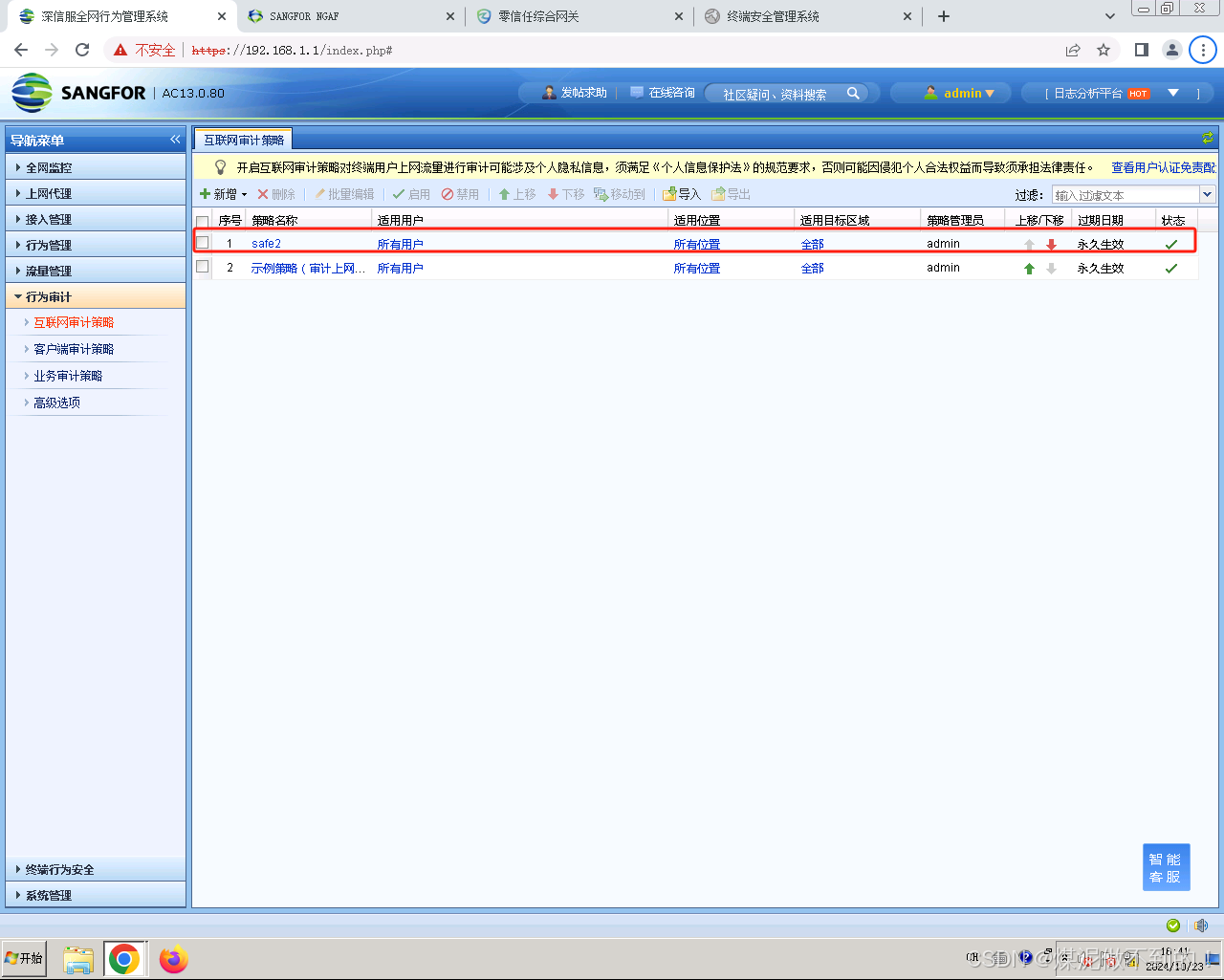Open the 日志分析平台 dropdown arrow
The image size is (1224, 980).
pos(1173,93)
